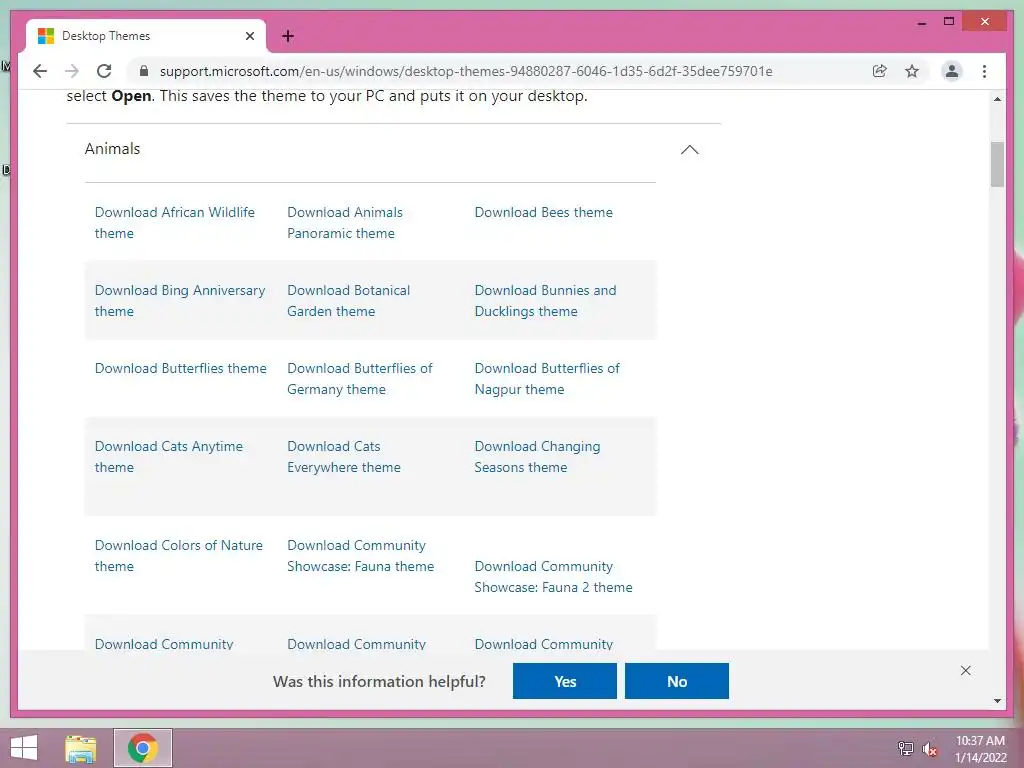The height and width of the screenshot is (768, 1024).
Task: Click Chrome icon in taskbar
Action: (143, 748)
